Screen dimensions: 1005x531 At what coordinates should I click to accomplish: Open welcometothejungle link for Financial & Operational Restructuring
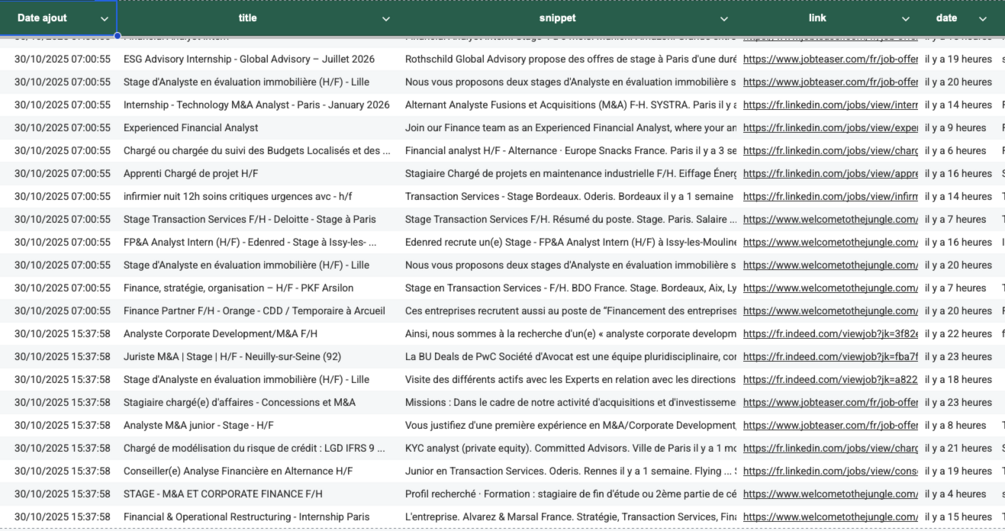[830, 517]
